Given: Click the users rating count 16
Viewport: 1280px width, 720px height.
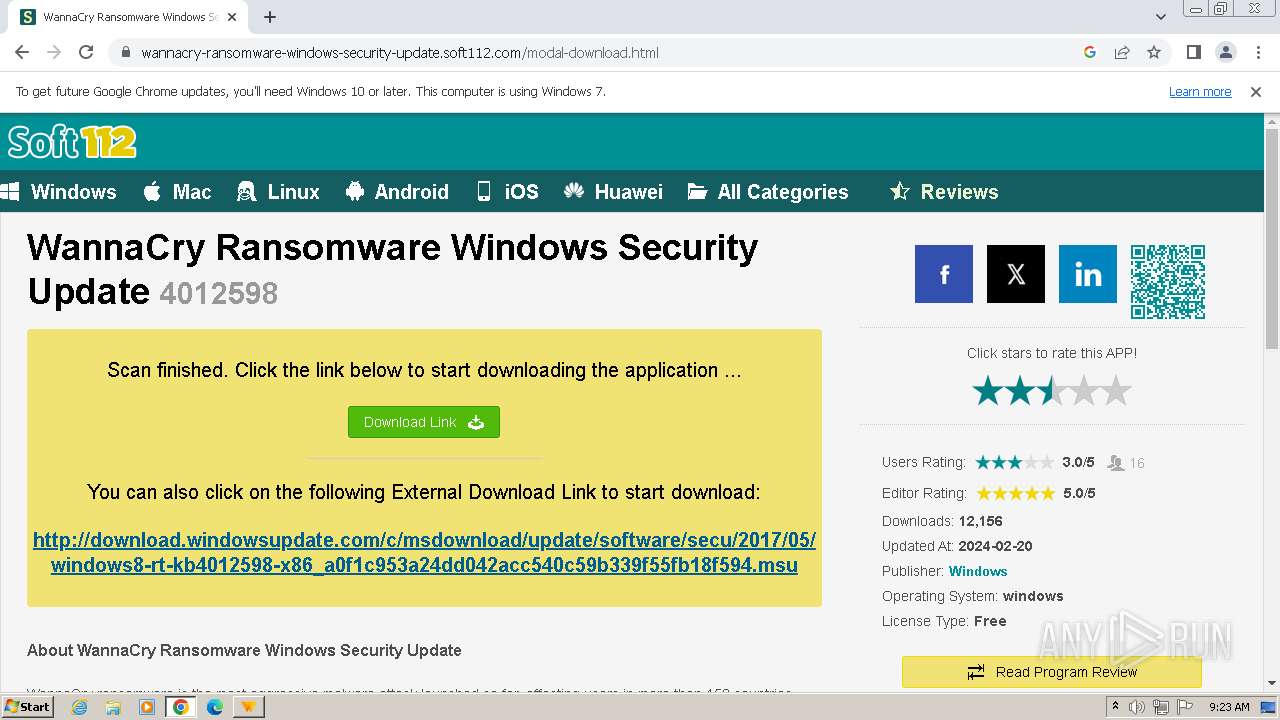Looking at the screenshot, I should 1137,463.
